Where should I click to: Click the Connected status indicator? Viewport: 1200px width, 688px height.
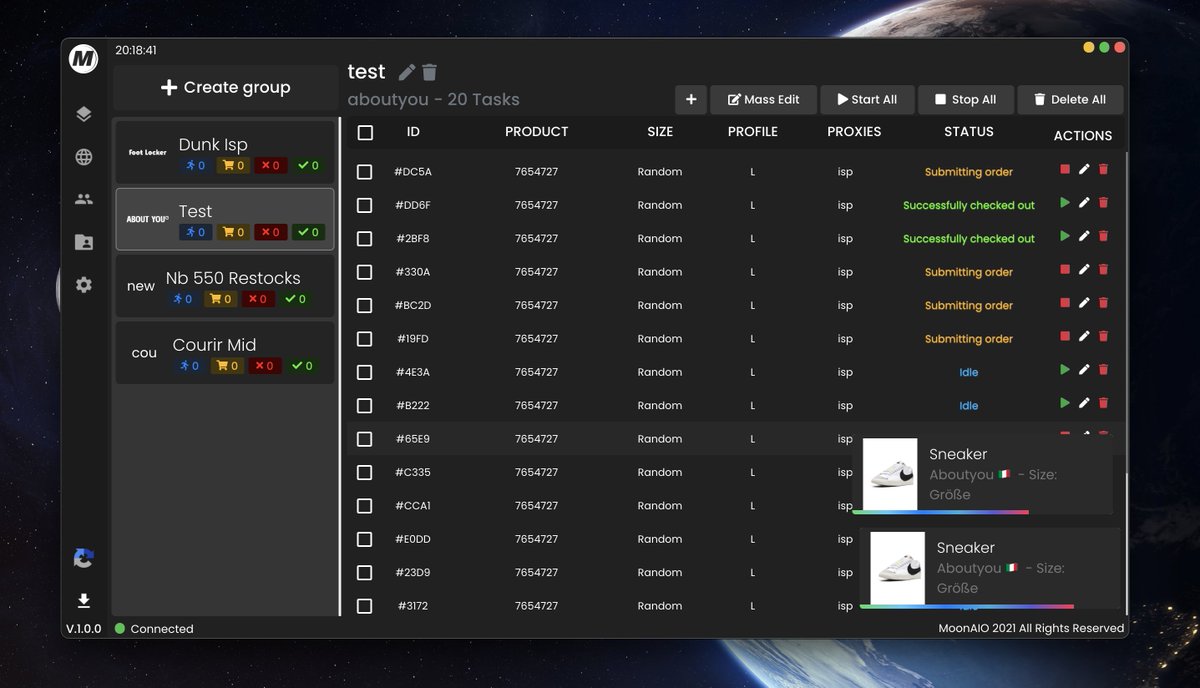tap(154, 629)
